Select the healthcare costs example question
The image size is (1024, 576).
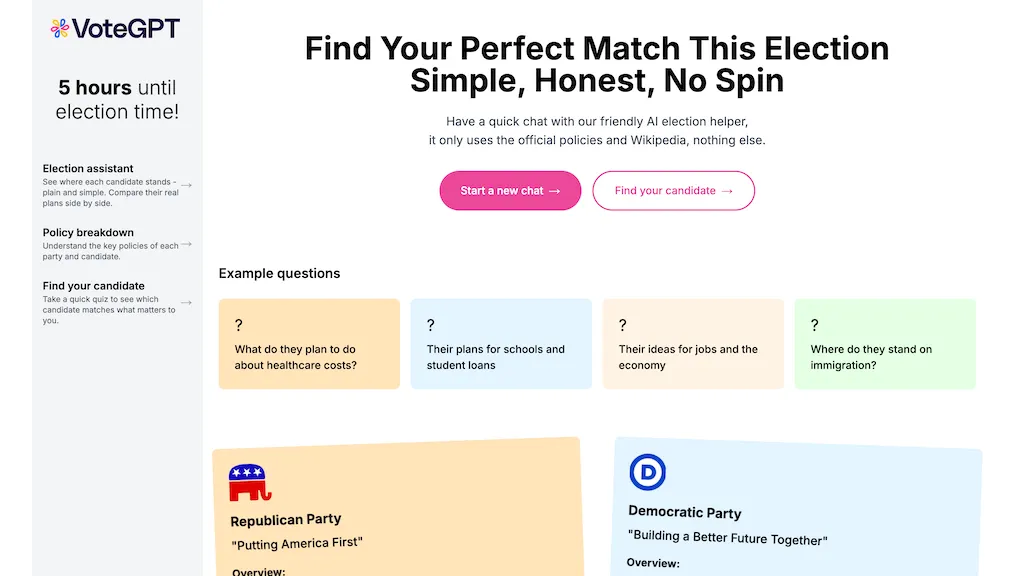click(309, 344)
